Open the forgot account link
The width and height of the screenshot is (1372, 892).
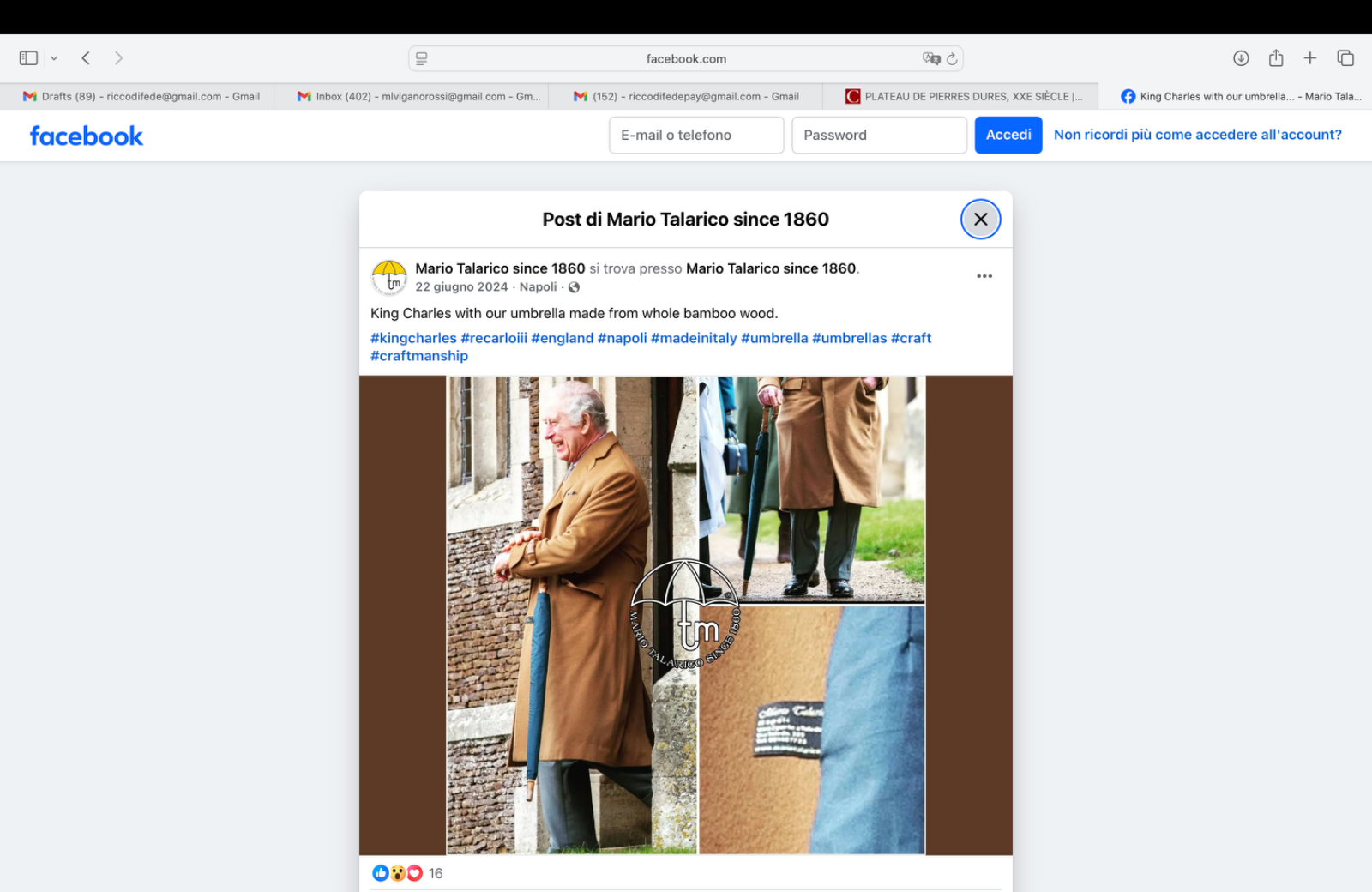(x=1197, y=135)
